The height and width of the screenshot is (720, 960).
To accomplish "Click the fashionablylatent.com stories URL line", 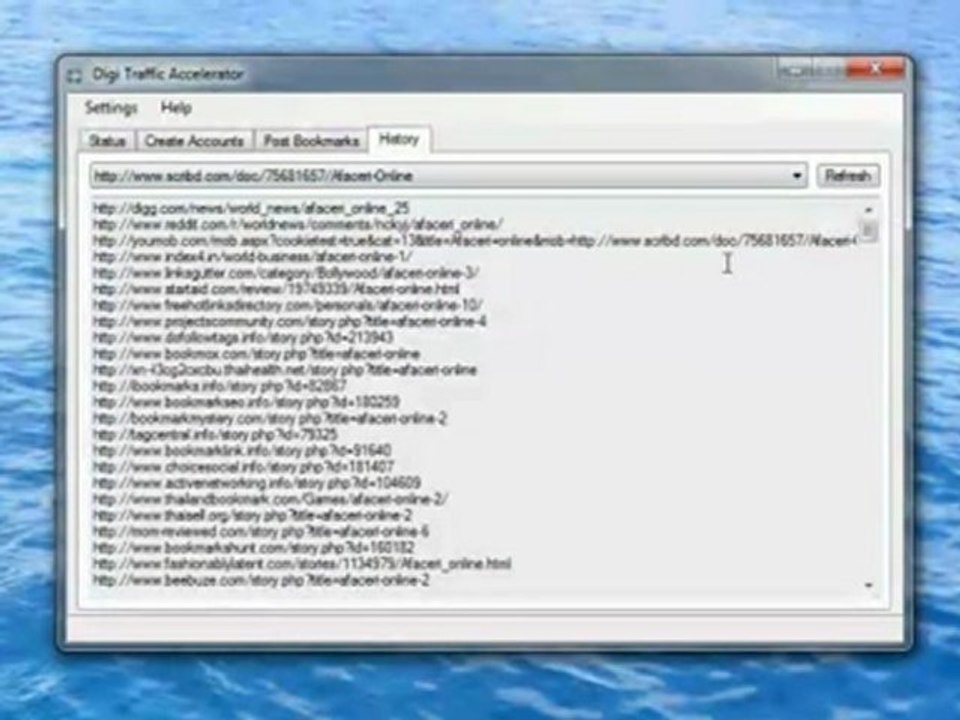I will (x=302, y=564).
